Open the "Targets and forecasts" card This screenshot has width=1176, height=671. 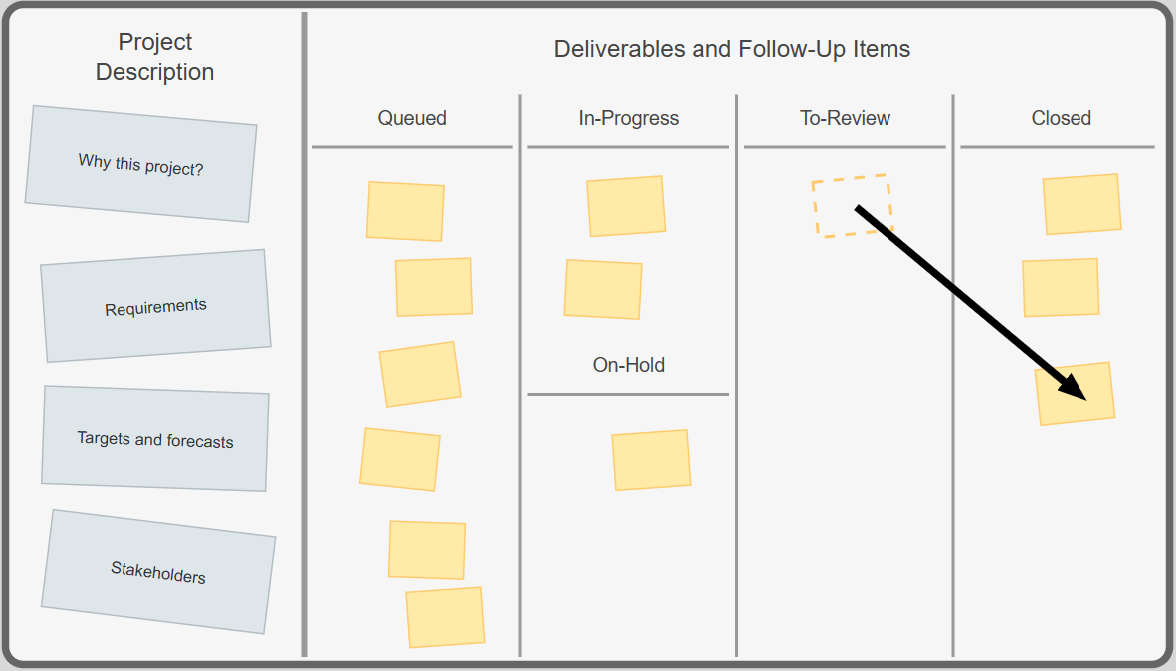coord(155,439)
